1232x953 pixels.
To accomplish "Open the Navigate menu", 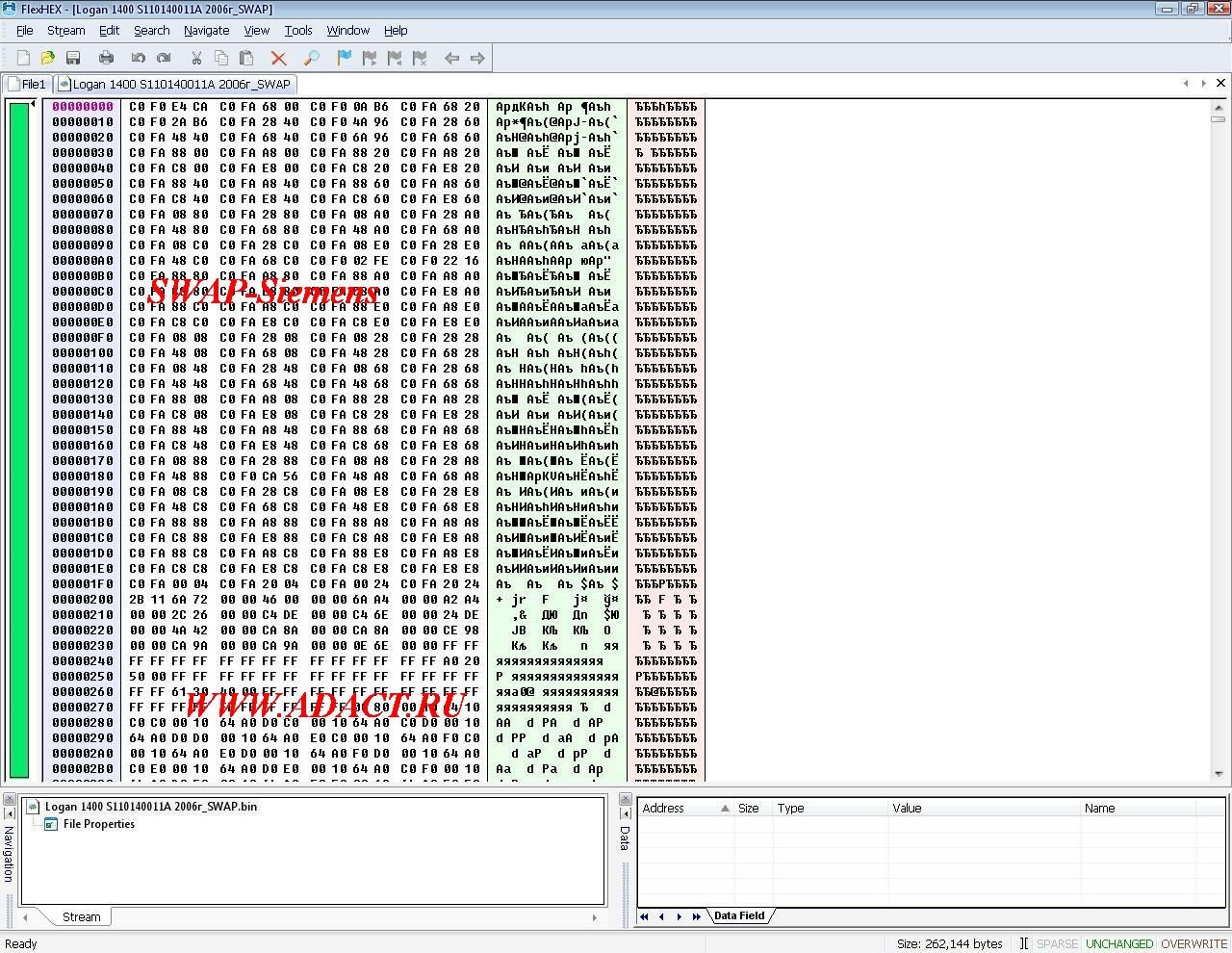I will click(x=206, y=31).
